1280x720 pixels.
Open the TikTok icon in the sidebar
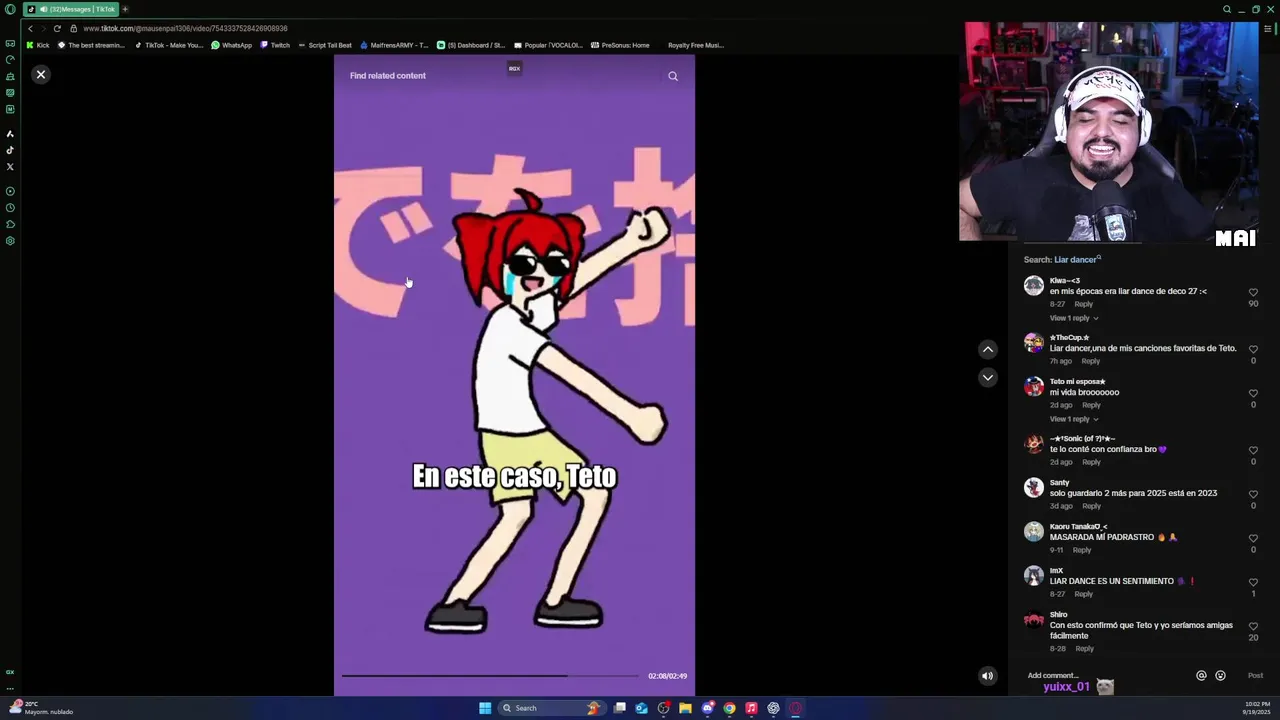[10, 150]
